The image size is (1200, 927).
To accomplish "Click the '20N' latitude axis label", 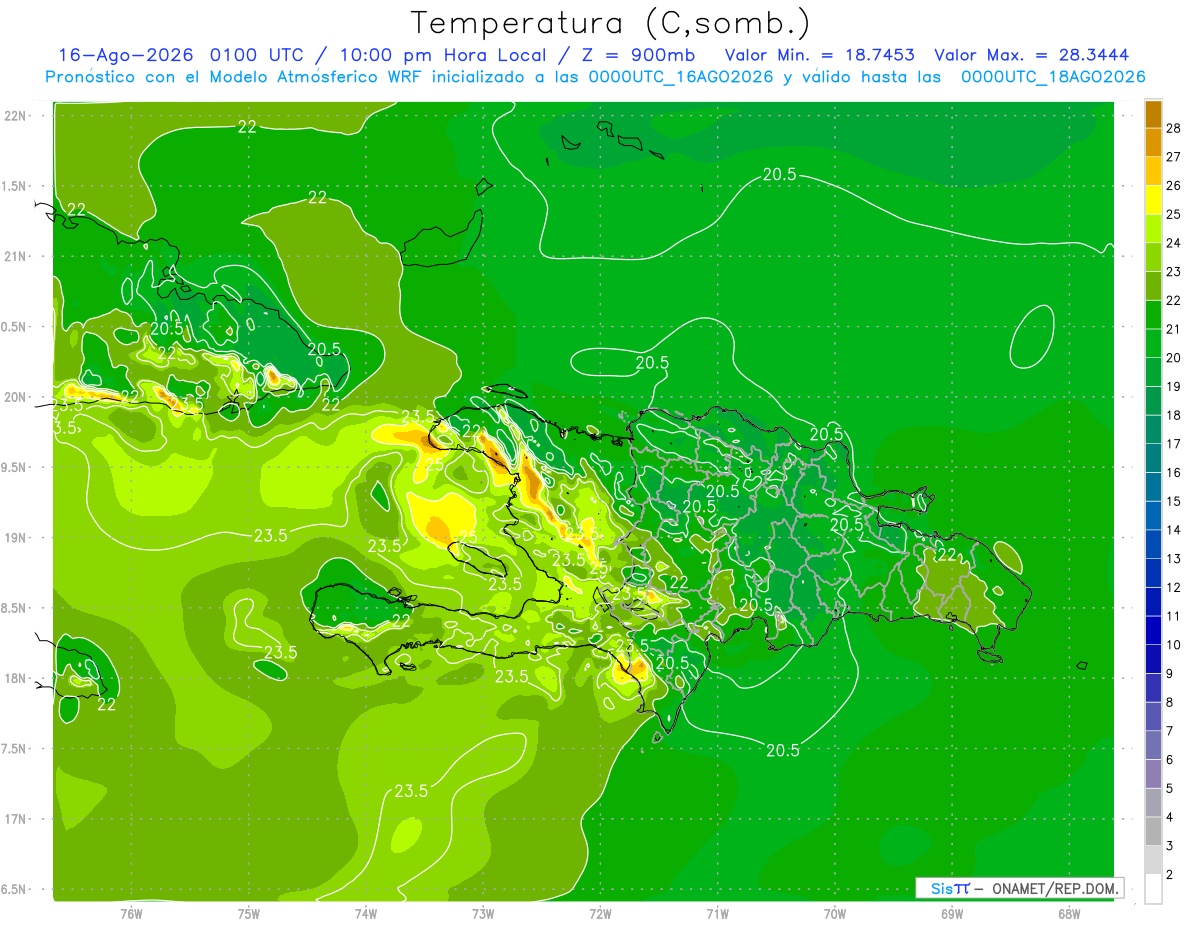I will coord(15,397).
